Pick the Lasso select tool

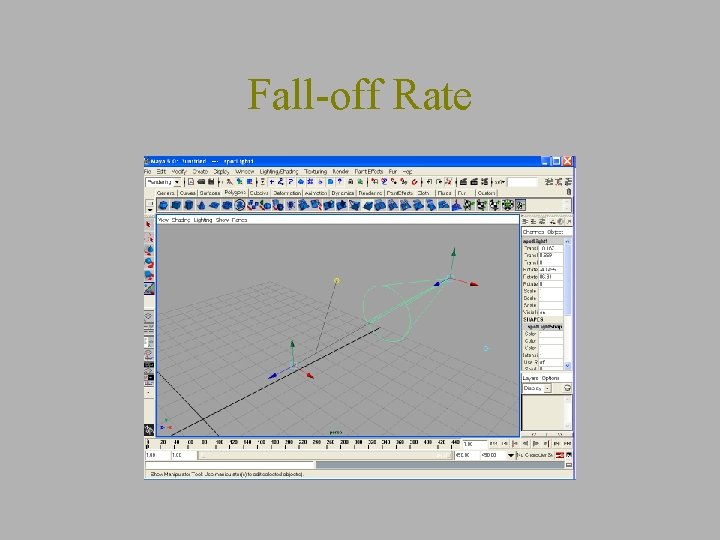click(149, 237)
